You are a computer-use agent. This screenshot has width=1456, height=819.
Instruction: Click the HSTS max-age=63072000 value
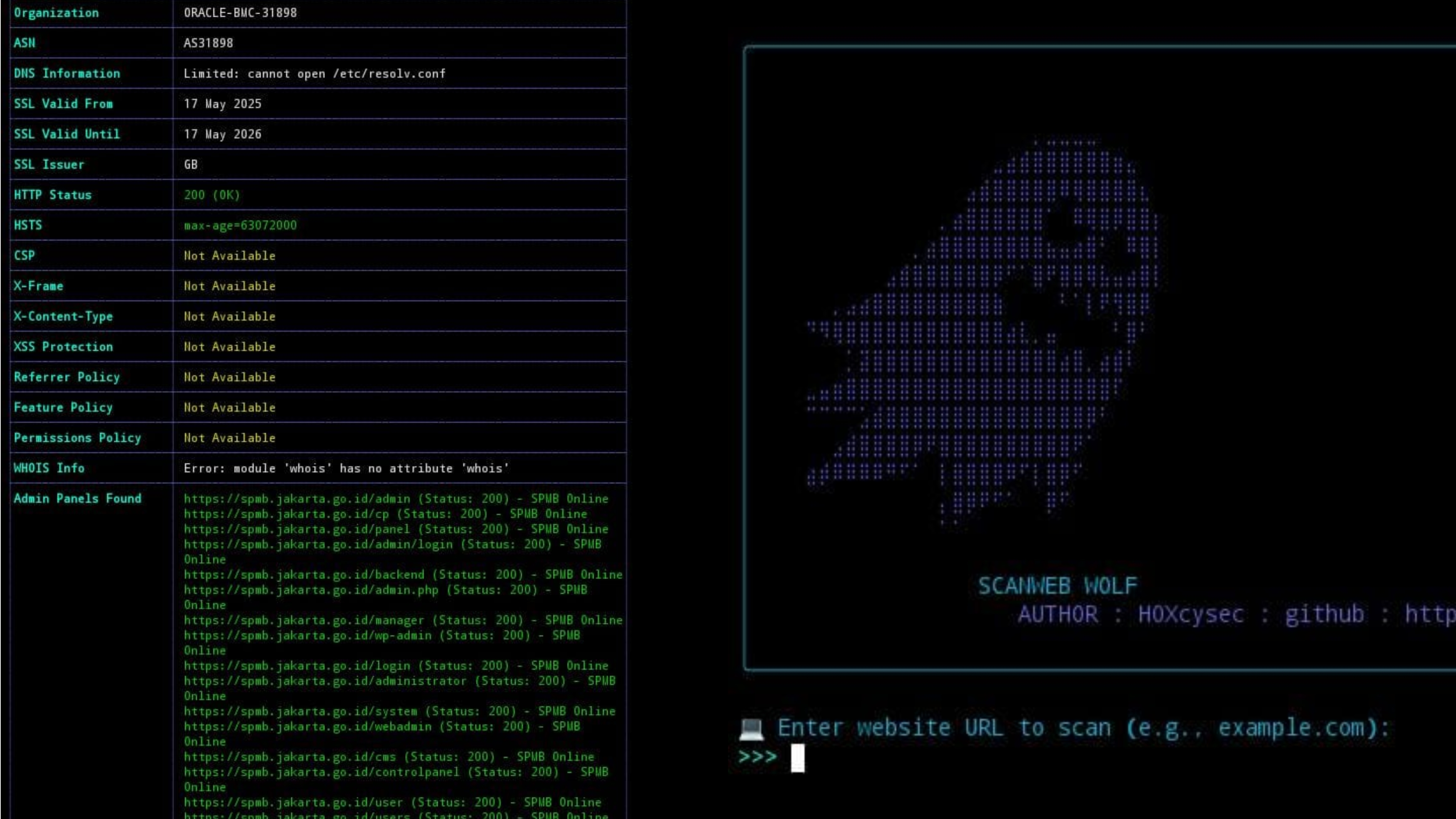point(240,225)
